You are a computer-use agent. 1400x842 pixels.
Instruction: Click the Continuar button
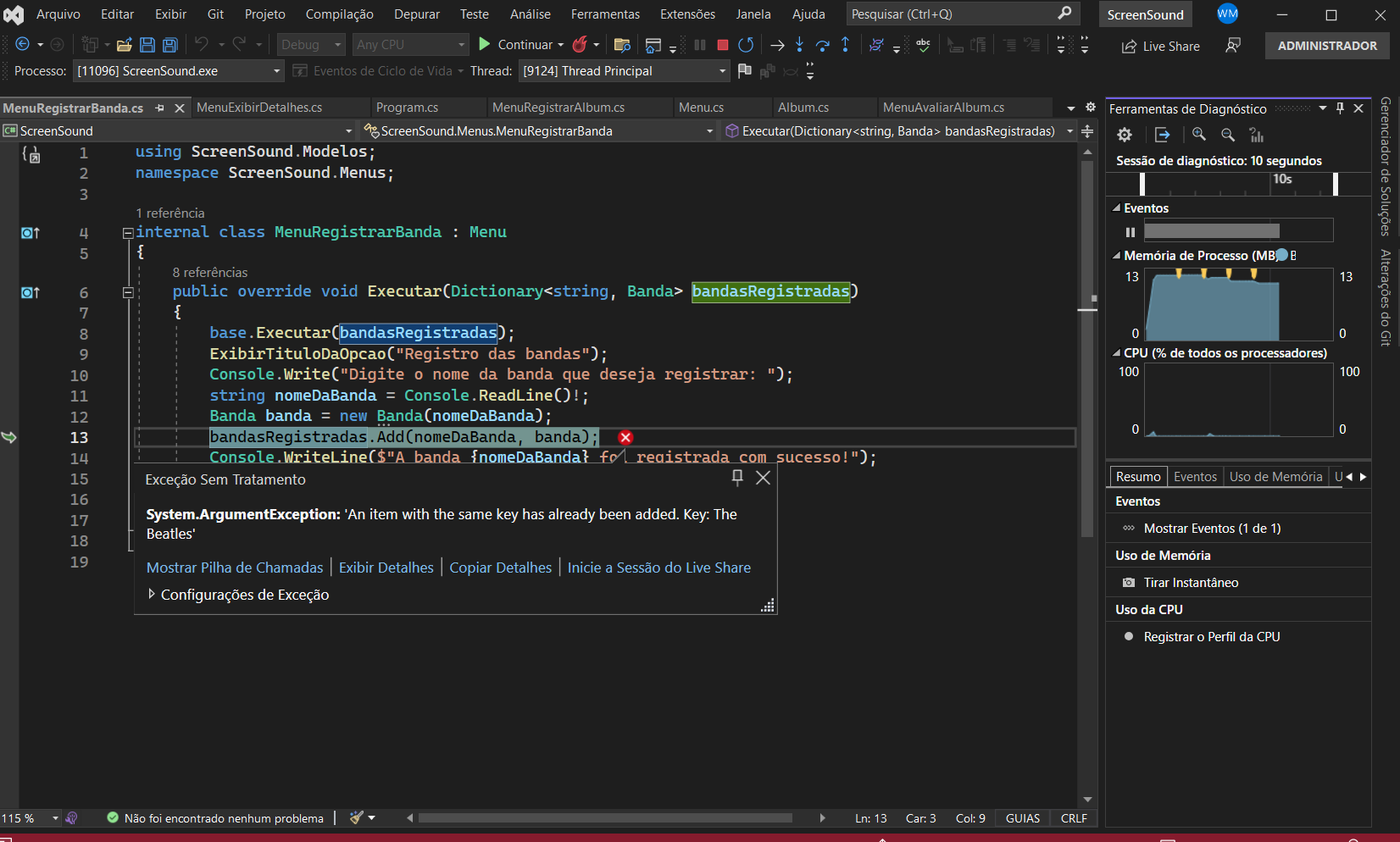[517, 45]
